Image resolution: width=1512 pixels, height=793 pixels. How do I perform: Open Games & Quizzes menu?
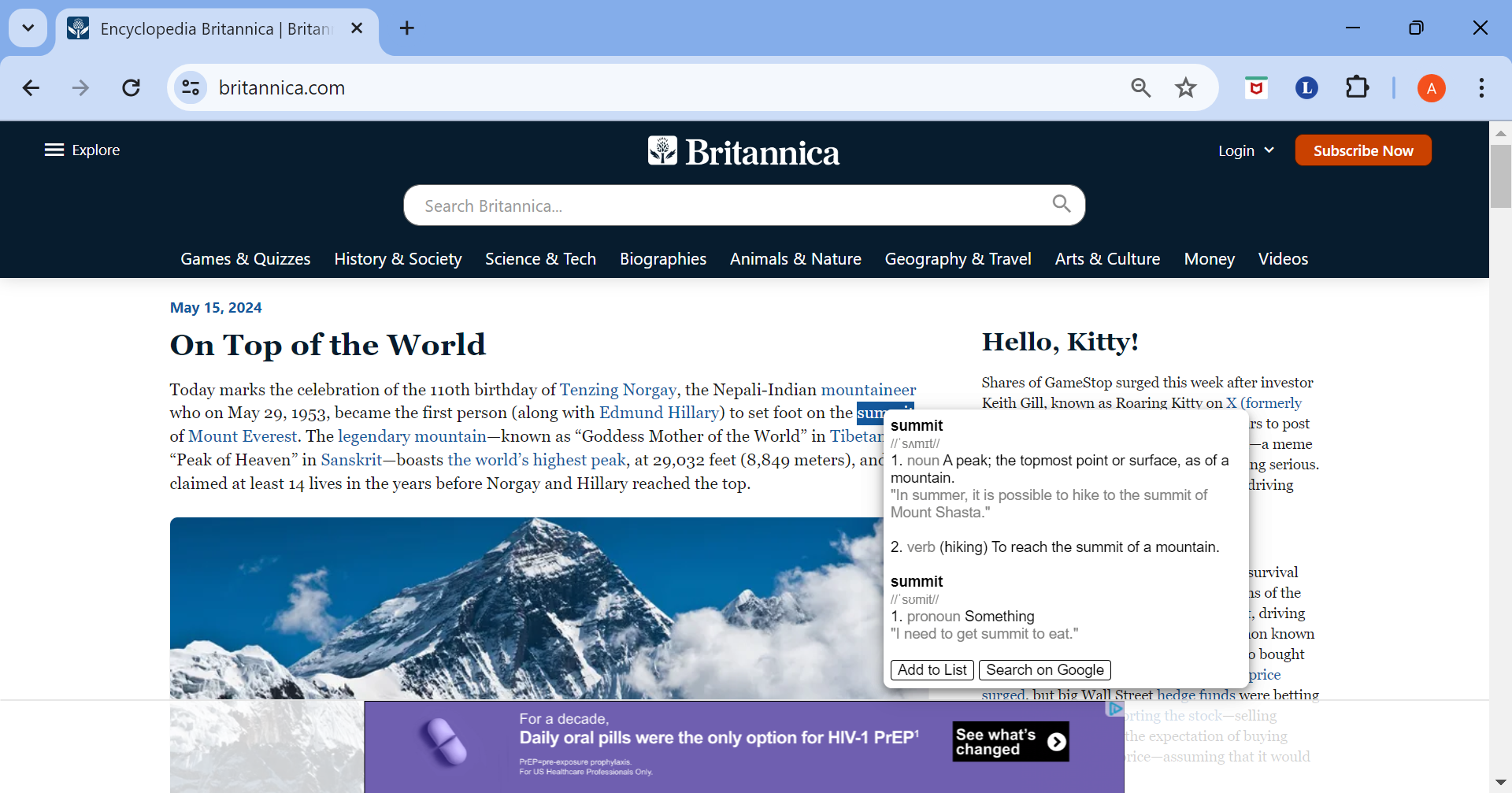(x=246, y=259)
